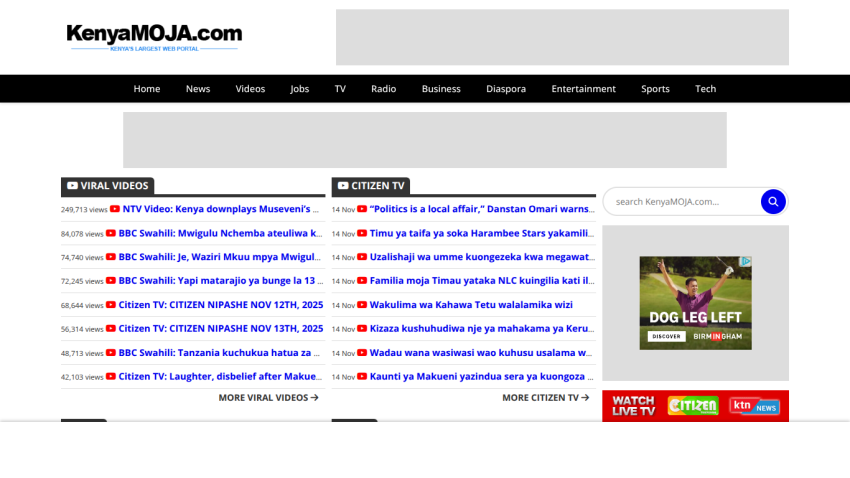850x478 pixels.
Task: Click the KenyaMOJA.com site logo
Action: [x=154, y=36]
